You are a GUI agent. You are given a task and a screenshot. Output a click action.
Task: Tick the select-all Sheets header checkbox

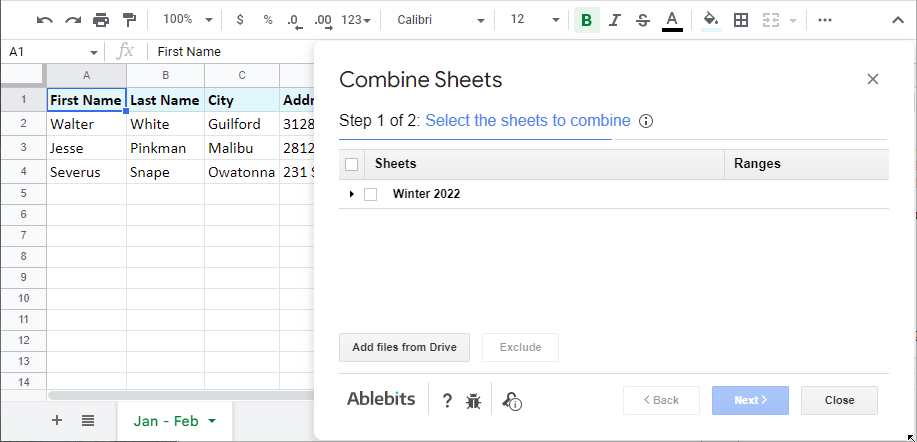(x=351, y=164)
